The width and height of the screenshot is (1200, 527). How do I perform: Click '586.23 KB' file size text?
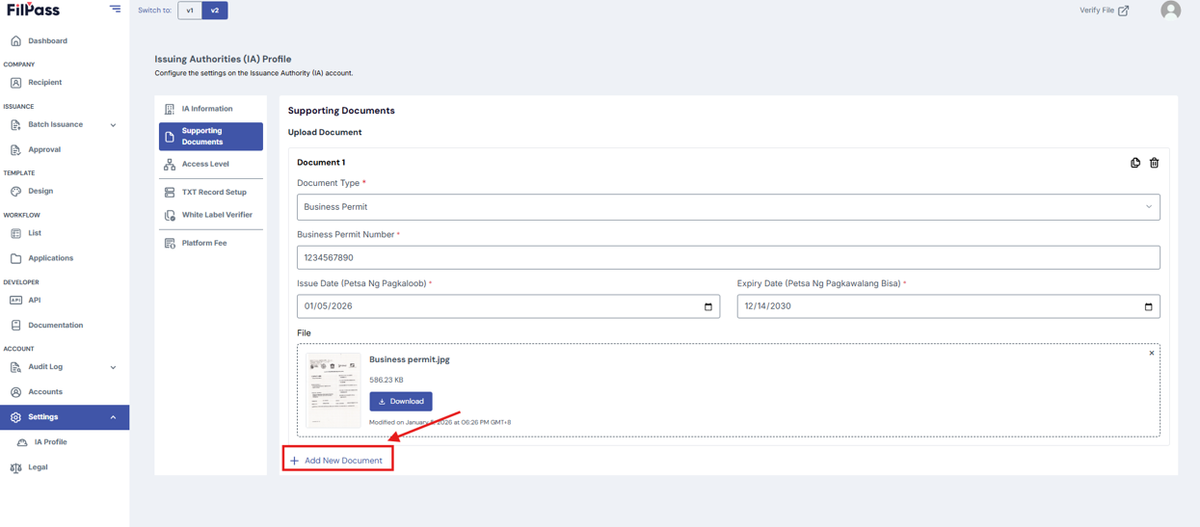point(387,380)
